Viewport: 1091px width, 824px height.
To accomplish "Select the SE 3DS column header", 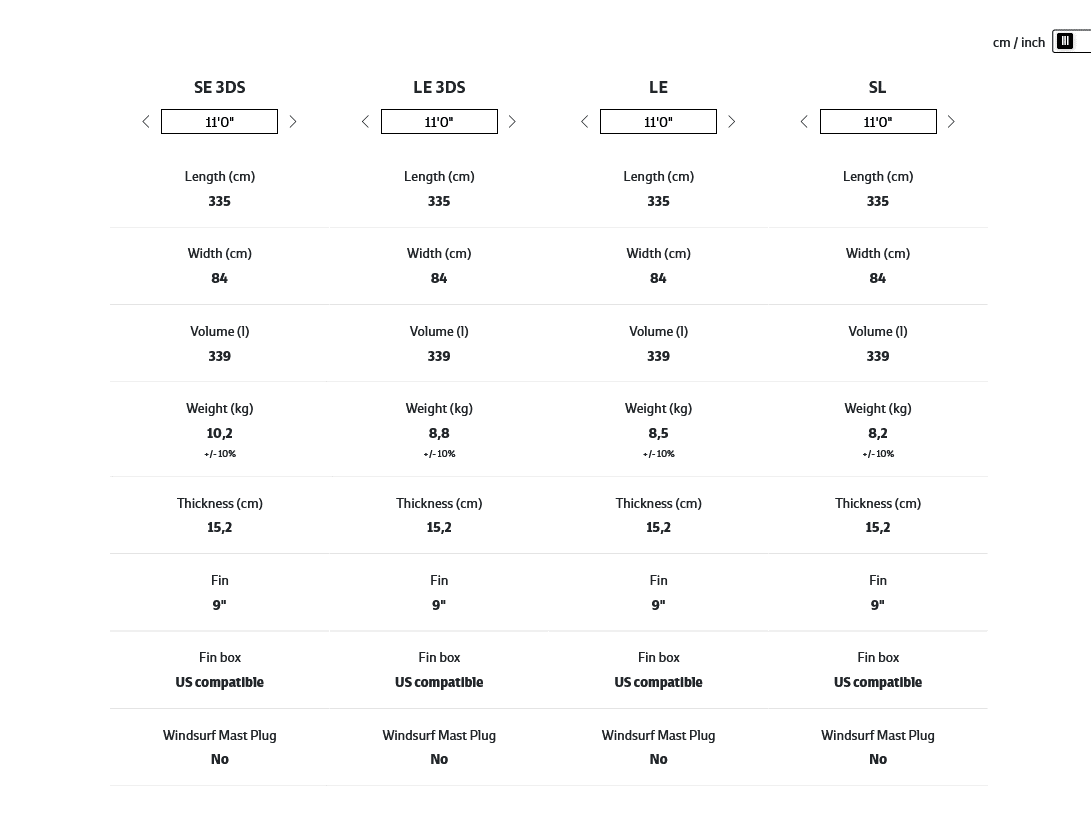I will tap(219, 88).
